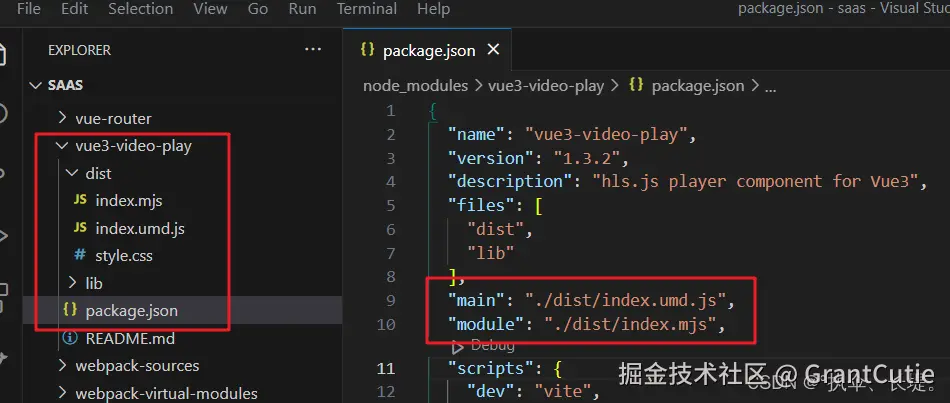The image size is (950, 403).
Task: Click the "dist" string on line 6
Action: click(x=496, y=229)
